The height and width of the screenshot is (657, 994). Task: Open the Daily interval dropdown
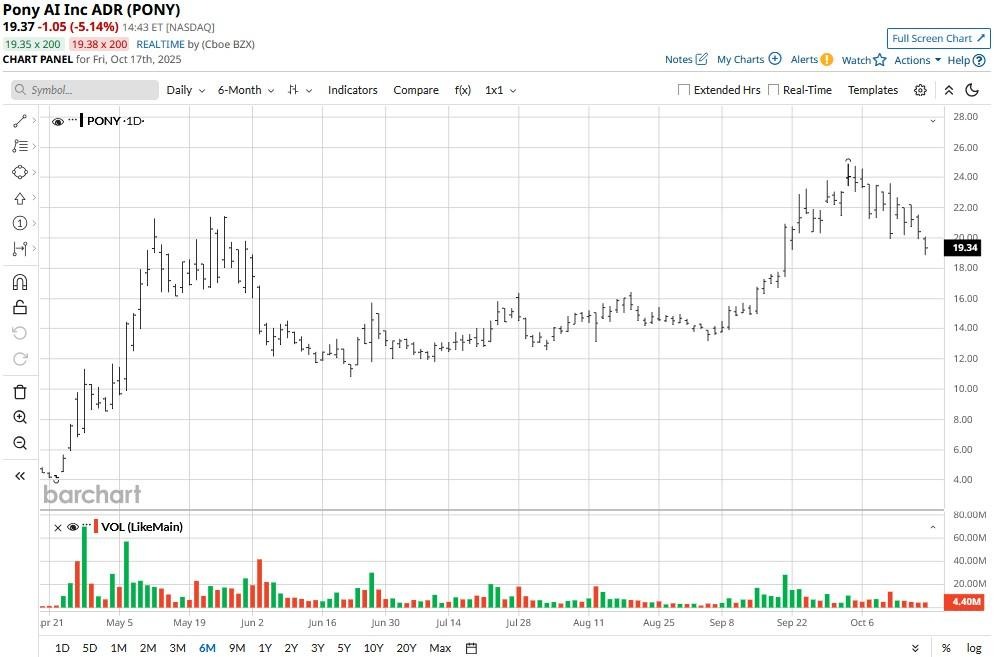pyautogui.click(x=185, y=90)
